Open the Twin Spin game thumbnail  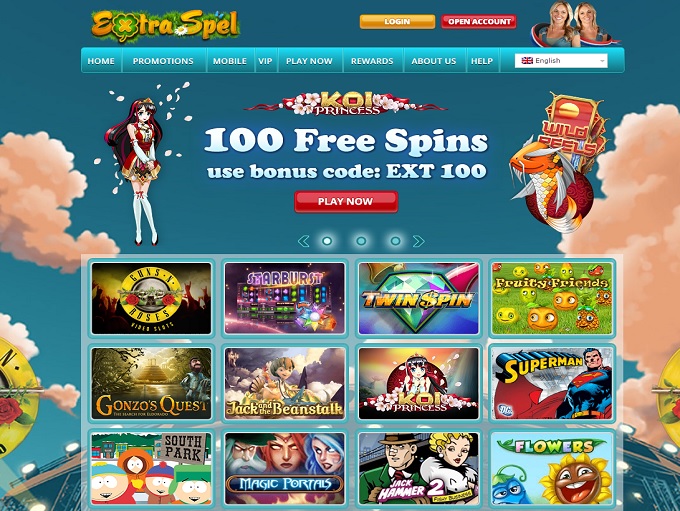[418, 298]
